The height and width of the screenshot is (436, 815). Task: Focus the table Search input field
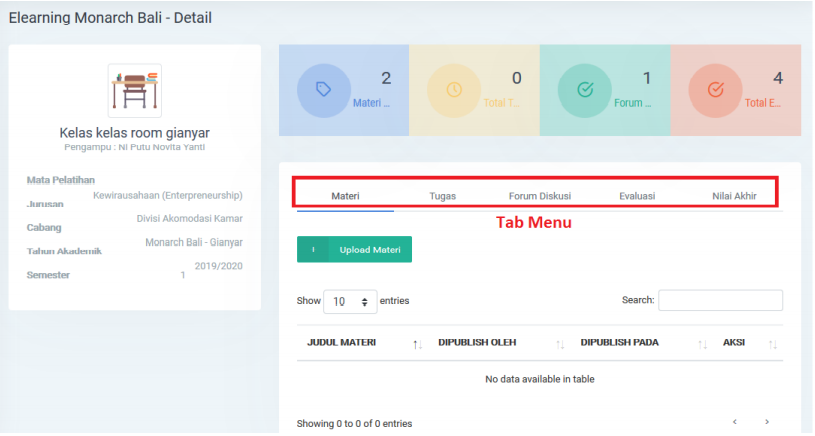click(720, 300)
